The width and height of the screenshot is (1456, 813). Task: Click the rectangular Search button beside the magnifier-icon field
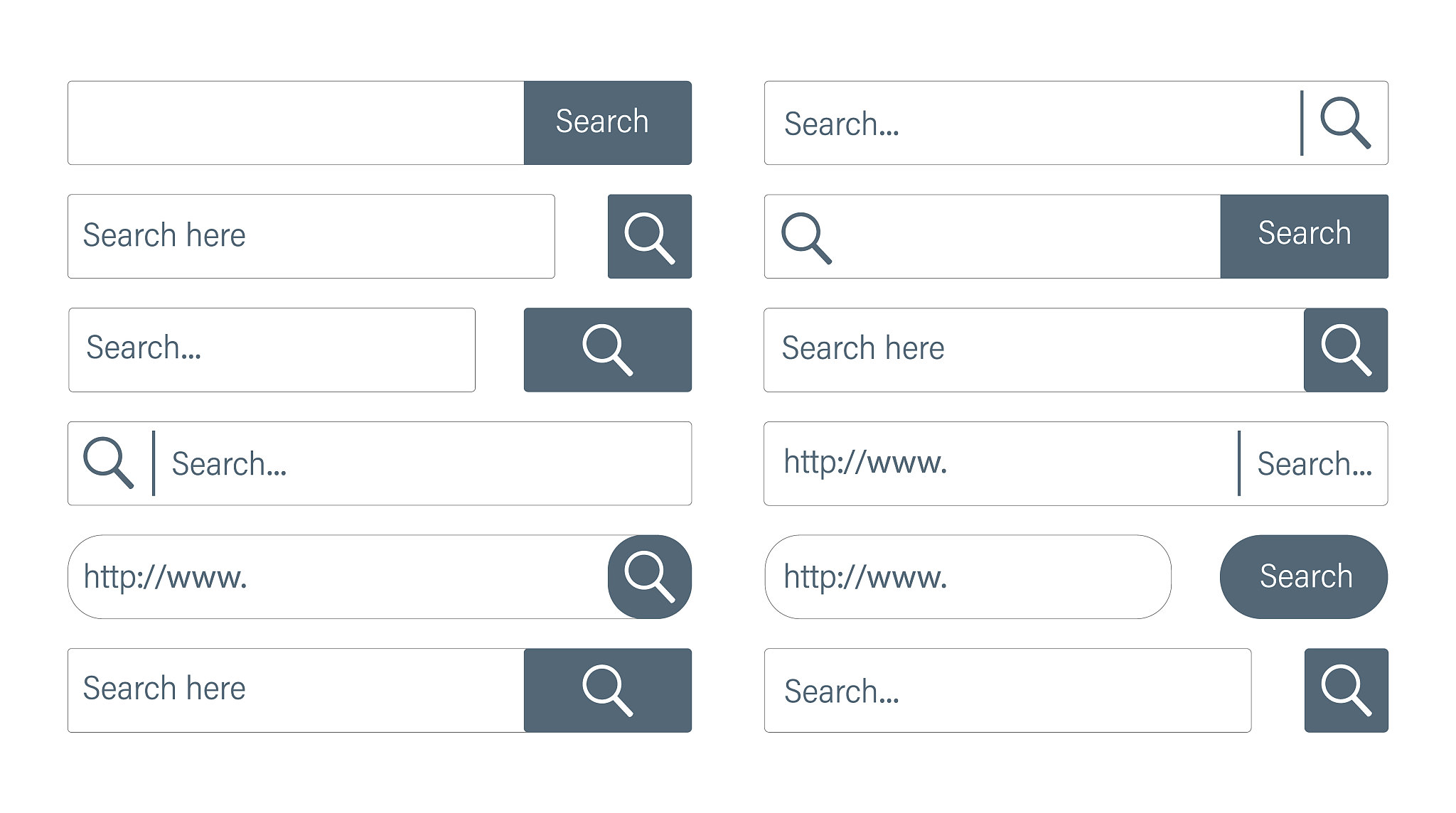[1303, 236]
